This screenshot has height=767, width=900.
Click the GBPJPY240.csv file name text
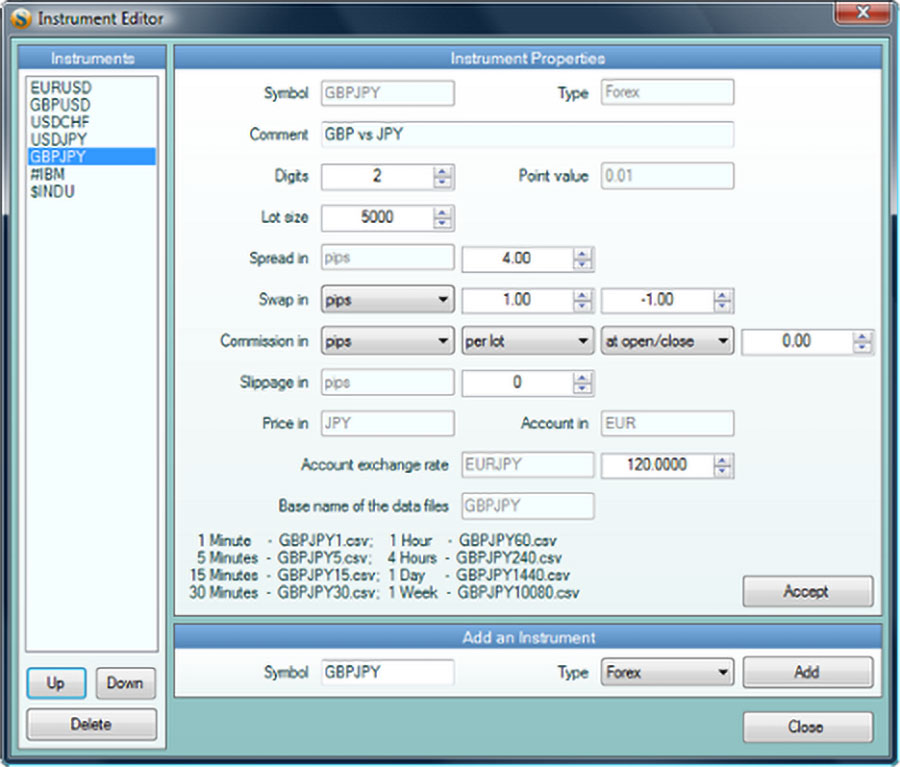[509, 557]
